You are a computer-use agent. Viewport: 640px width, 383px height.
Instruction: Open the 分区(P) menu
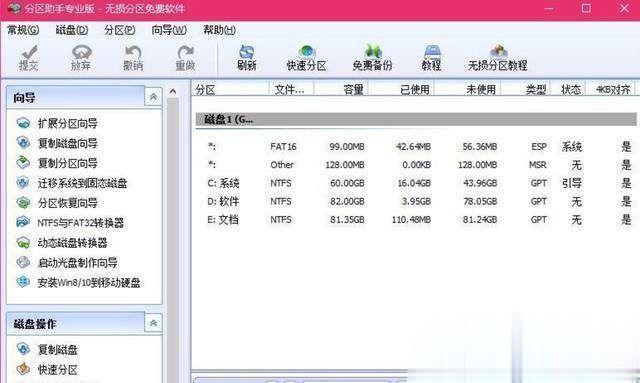point(120,30)
